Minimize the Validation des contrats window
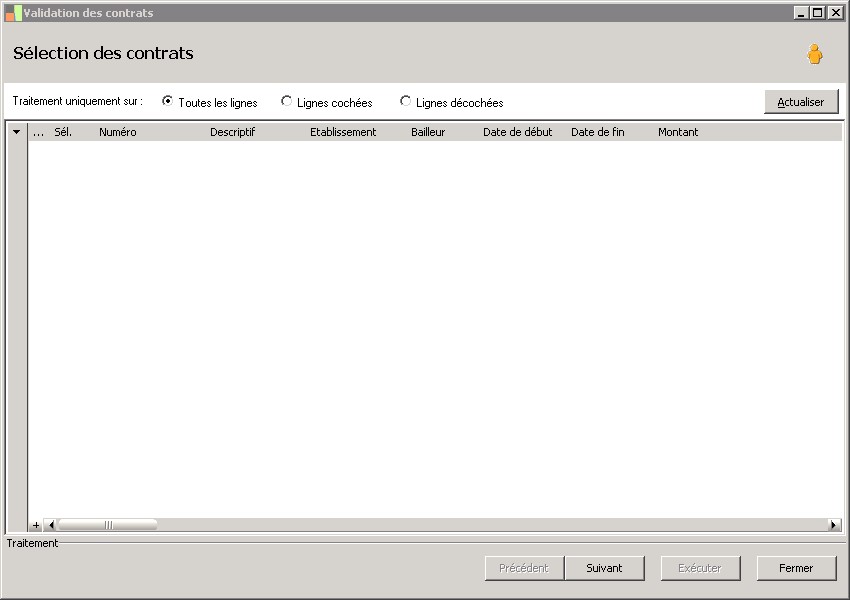Viewport: 850px width, 600px height. pos(801,12)
